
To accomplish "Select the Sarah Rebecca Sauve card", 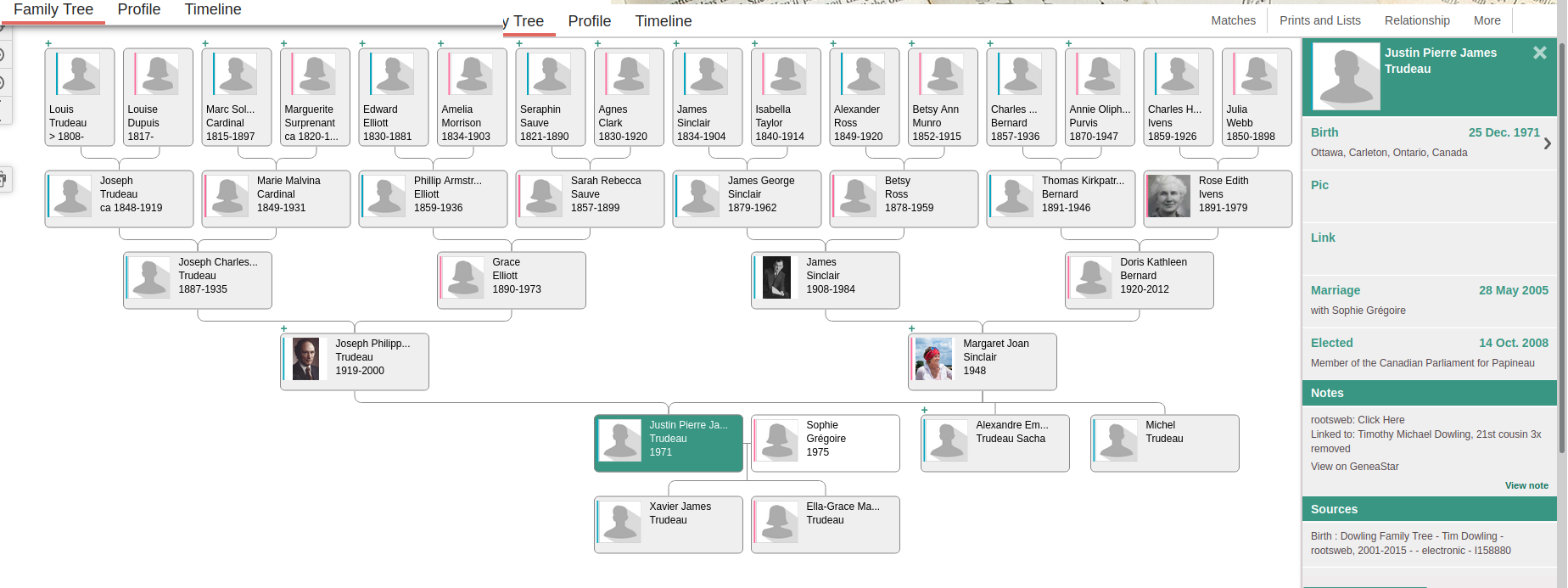I will tap(590, 199).
